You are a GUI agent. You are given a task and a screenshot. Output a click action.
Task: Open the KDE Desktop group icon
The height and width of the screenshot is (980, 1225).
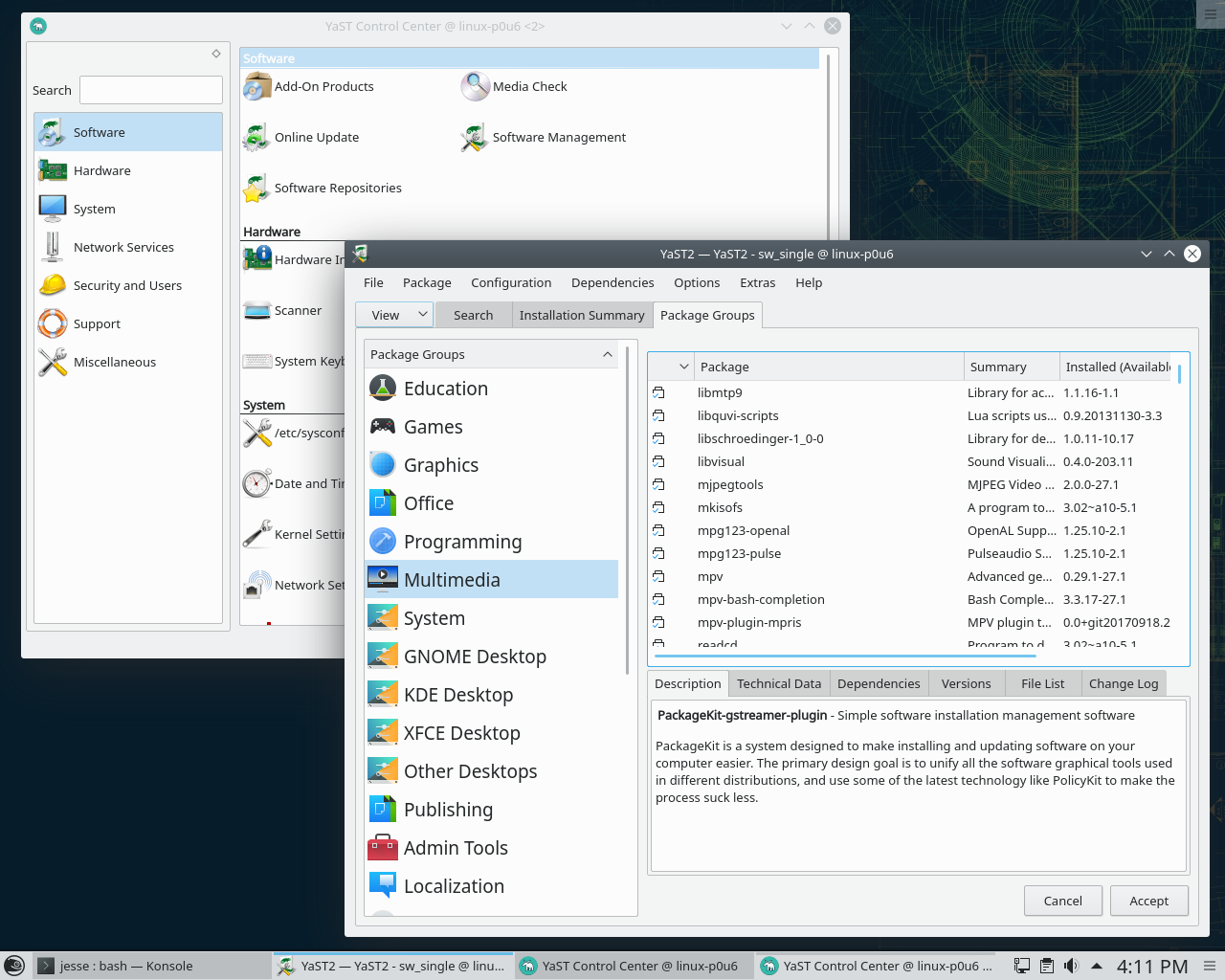383,695
